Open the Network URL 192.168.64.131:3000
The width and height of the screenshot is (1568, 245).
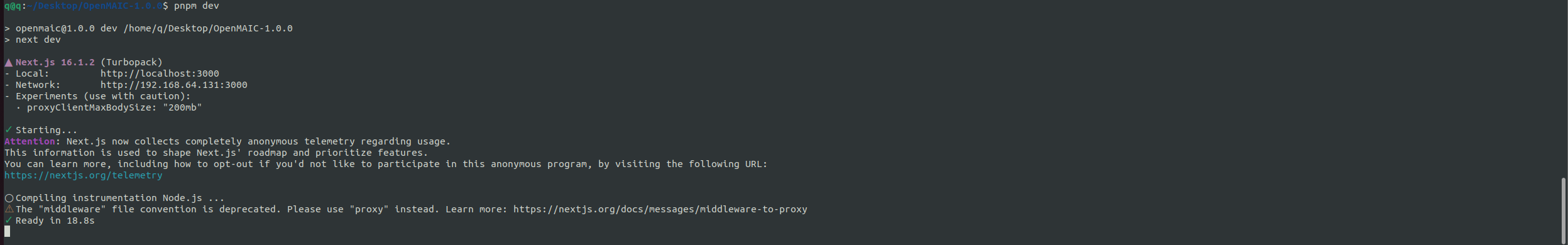pos(173,85)
